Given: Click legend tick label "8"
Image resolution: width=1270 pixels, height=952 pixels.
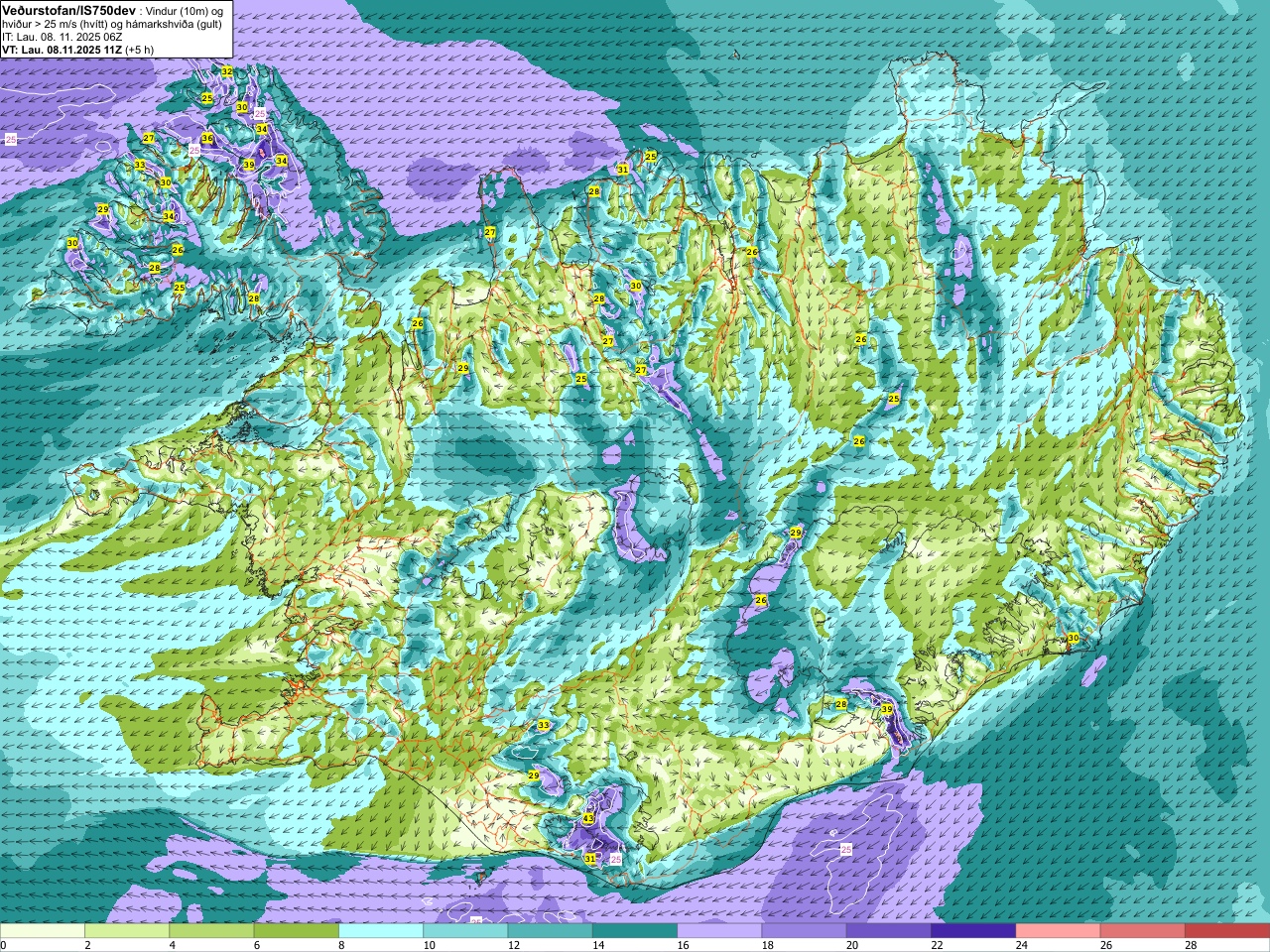Looking at the screenshot, I should click(x=342, y=945).
